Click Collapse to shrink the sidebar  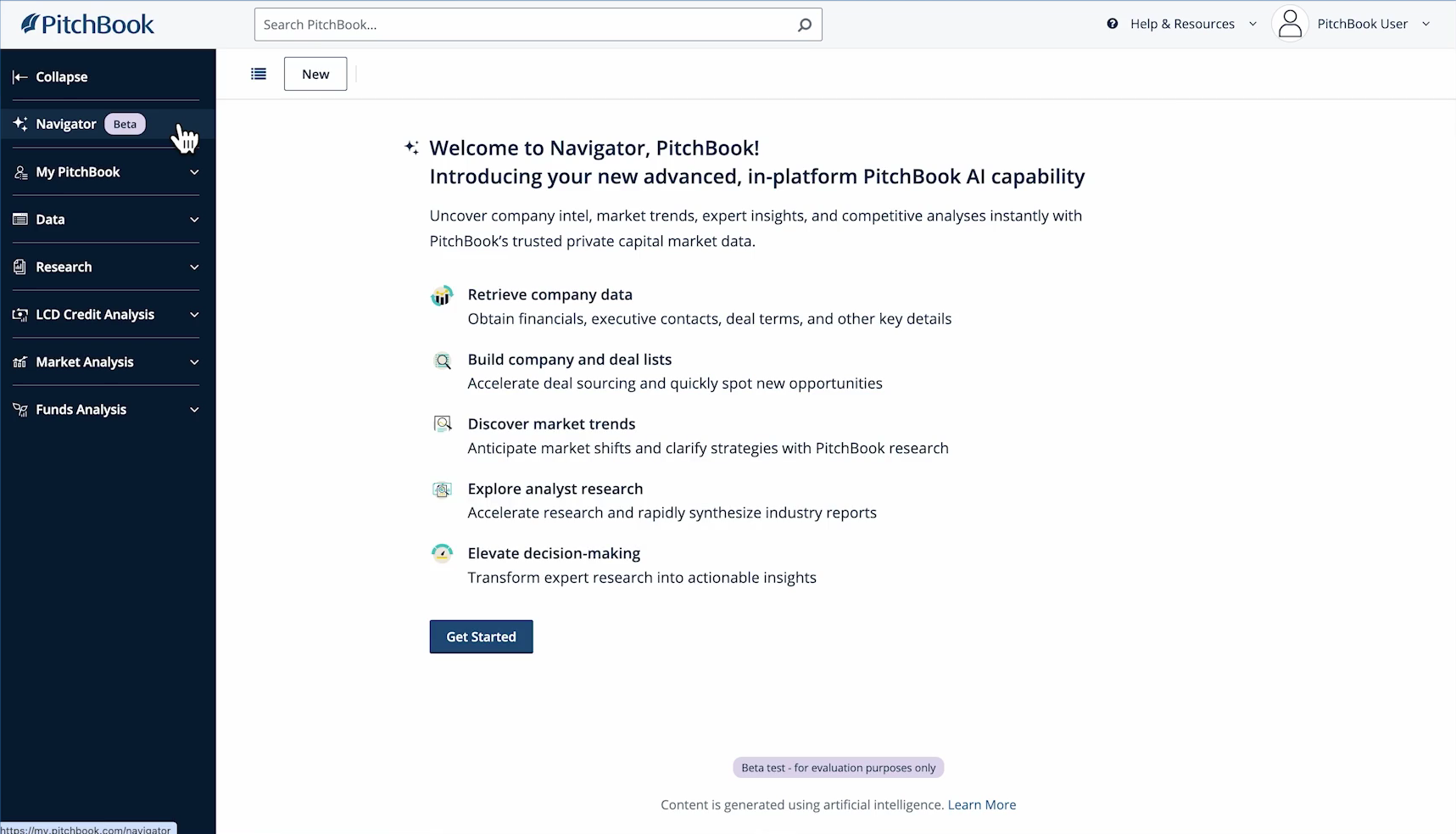tap(62, 77)
